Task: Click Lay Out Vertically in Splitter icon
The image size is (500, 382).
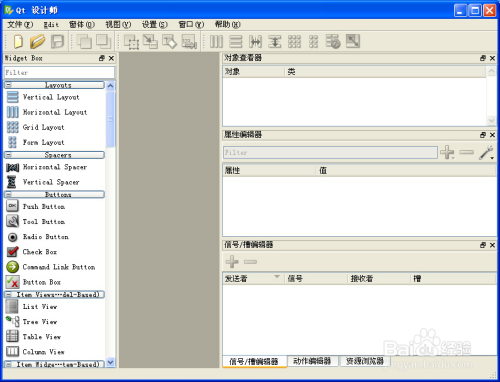Action: pos(275,42)
